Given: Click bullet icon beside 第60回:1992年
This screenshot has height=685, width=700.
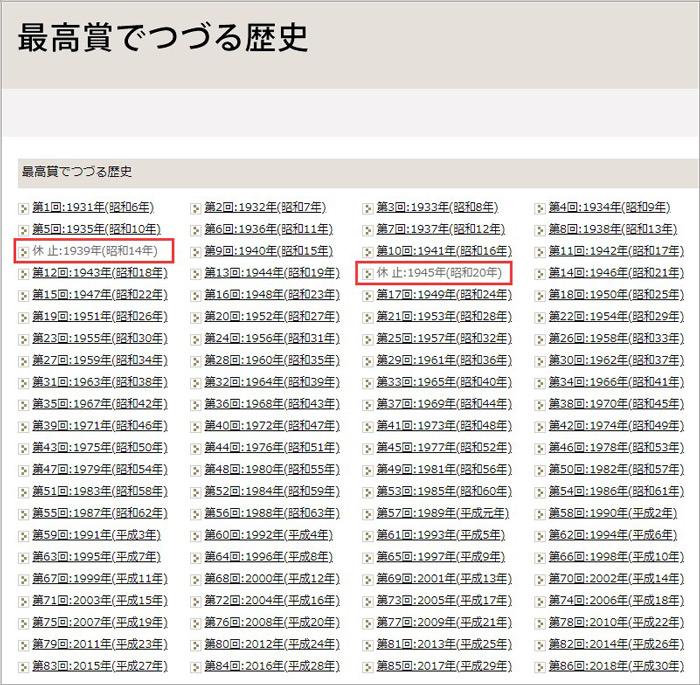Looking at the screenshot, I should tap(196, 537).
